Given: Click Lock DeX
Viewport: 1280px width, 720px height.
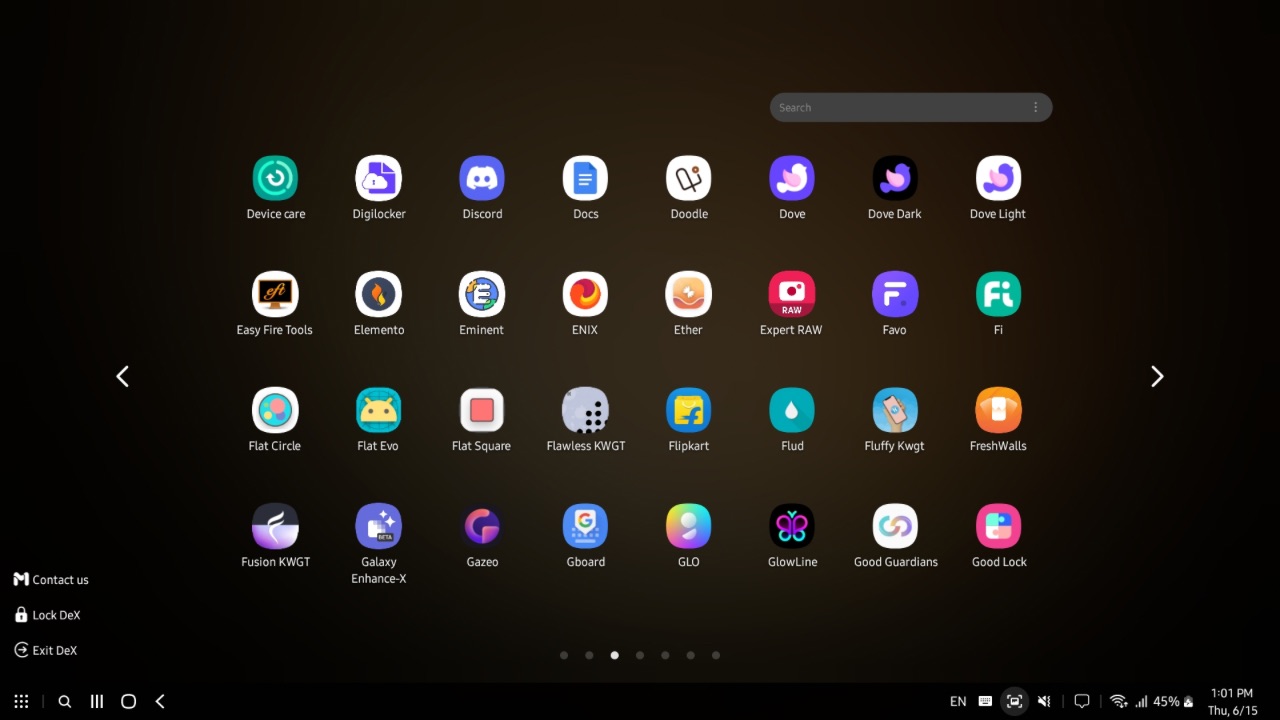Looking at the screenshot, I should point(47,615).
